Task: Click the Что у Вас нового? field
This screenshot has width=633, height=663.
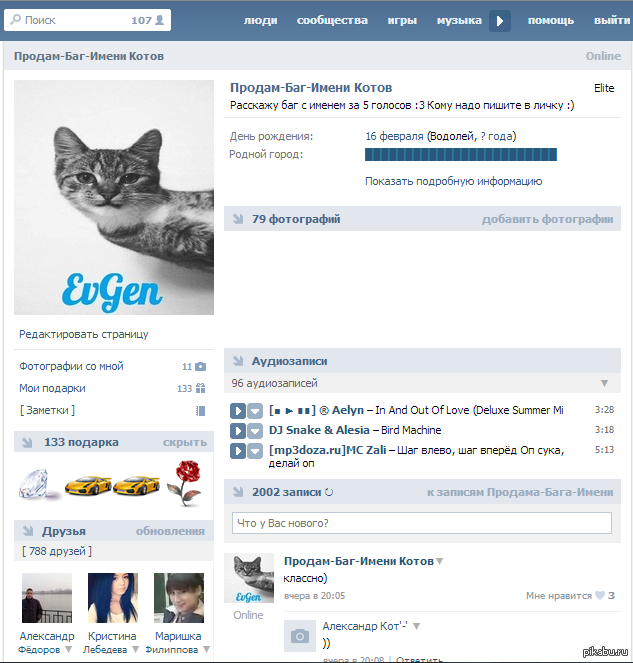Action: click(422, 523)
